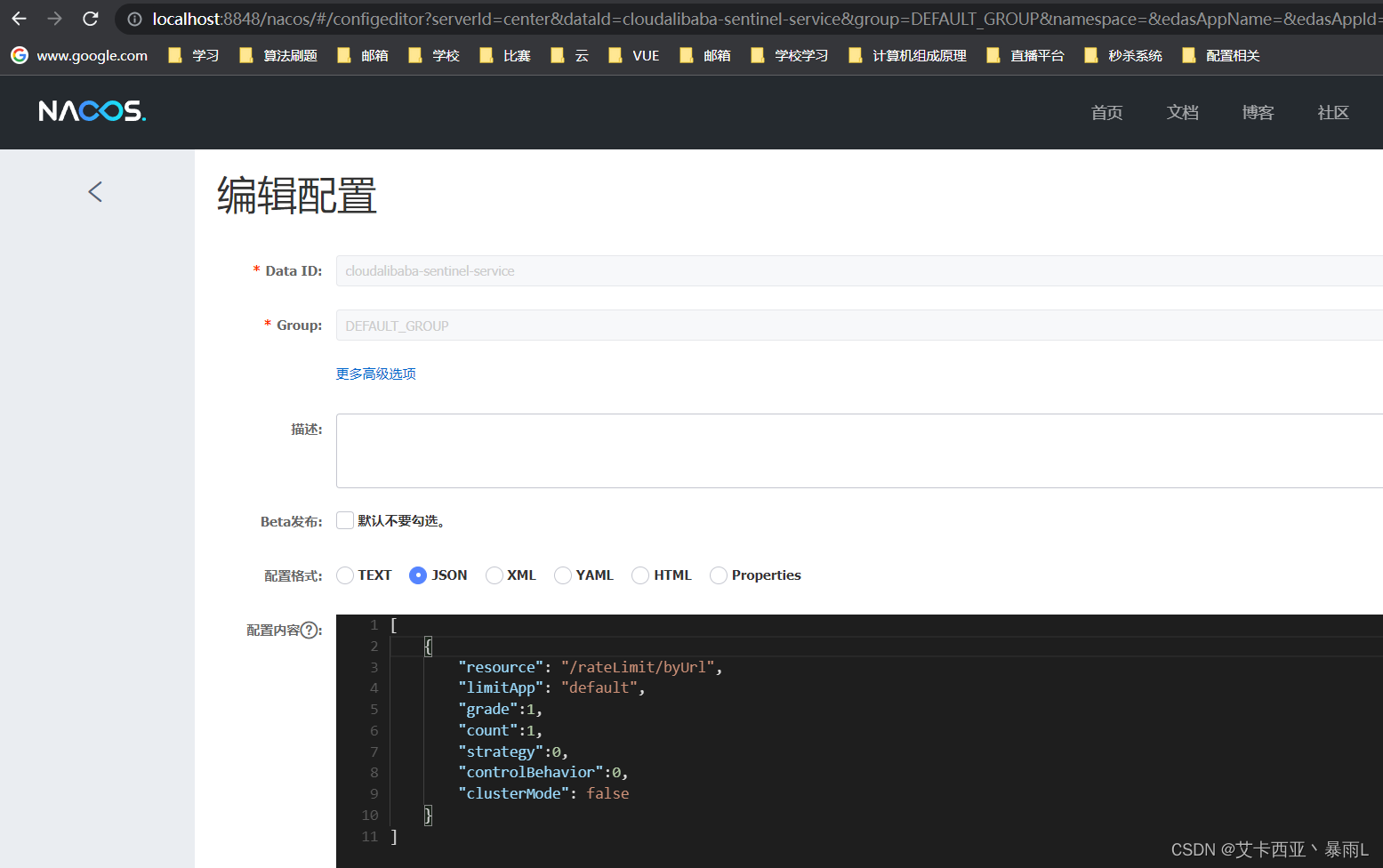Open the 配置相关 bookmark folder
The image size is (1383, 868).
[1221, 55]
